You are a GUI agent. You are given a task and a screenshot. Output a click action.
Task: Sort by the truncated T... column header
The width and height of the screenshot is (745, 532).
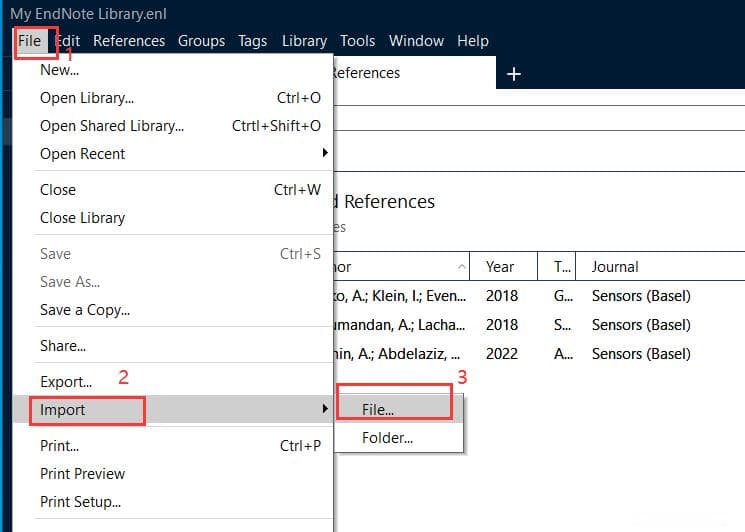pyautogui.click(x=557, y=267)
